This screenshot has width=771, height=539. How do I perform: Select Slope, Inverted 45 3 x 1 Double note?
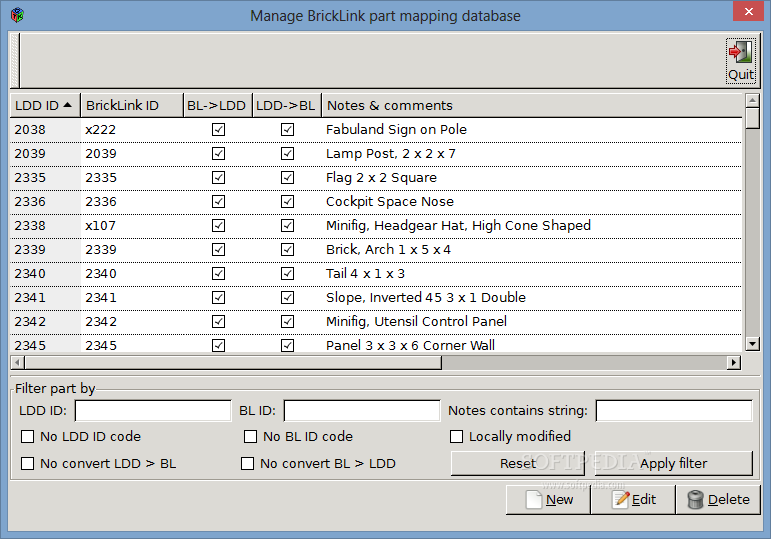pyautogui.click(x=426, y=298)
